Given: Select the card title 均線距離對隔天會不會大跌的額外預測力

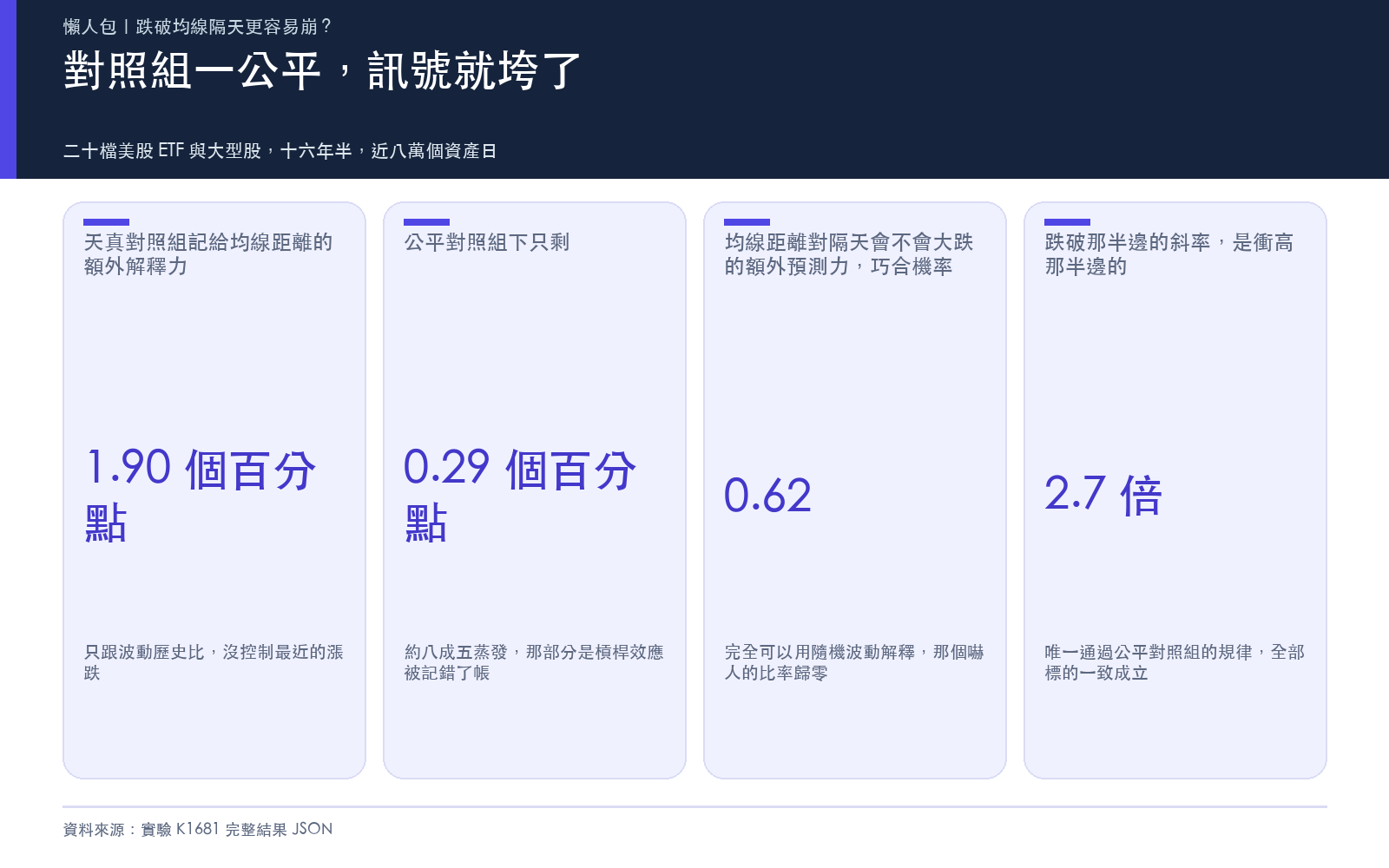Looking at the screenshot, I should pos(849,254).
